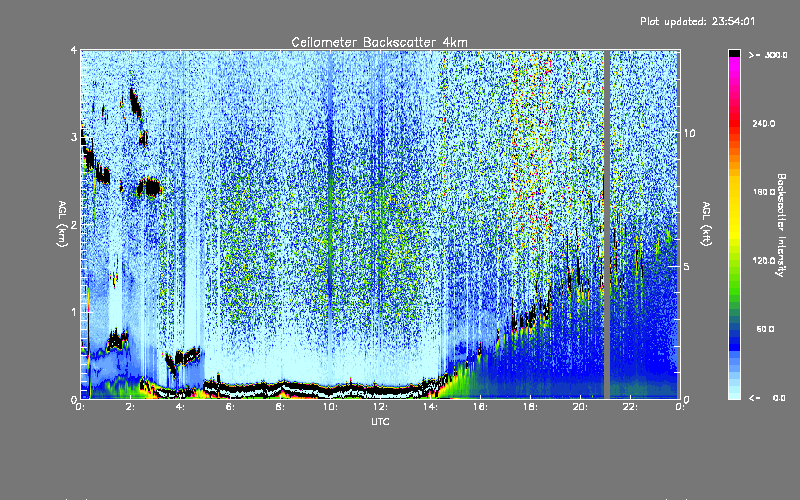The image size is (800, 500).
Task: Select the '10:' hour tick label
Action: click(x=330, y=407)
